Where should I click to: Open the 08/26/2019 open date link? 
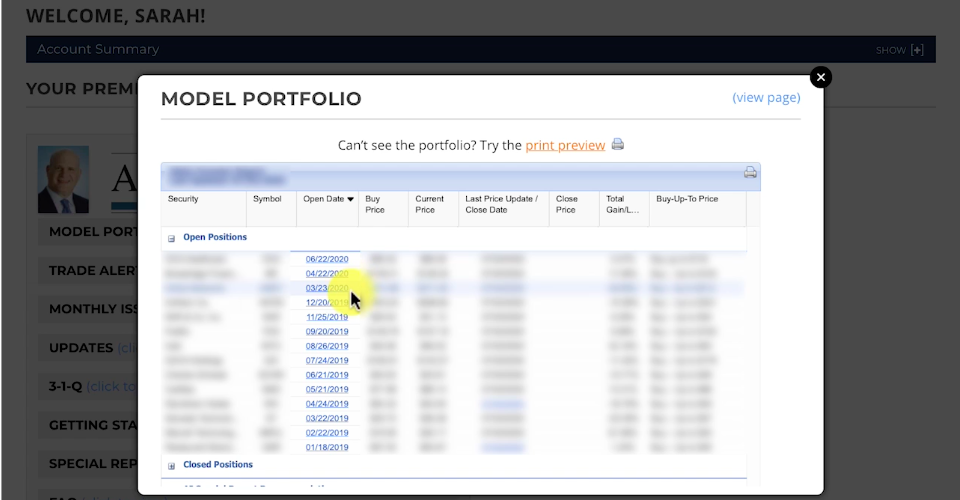327,346
